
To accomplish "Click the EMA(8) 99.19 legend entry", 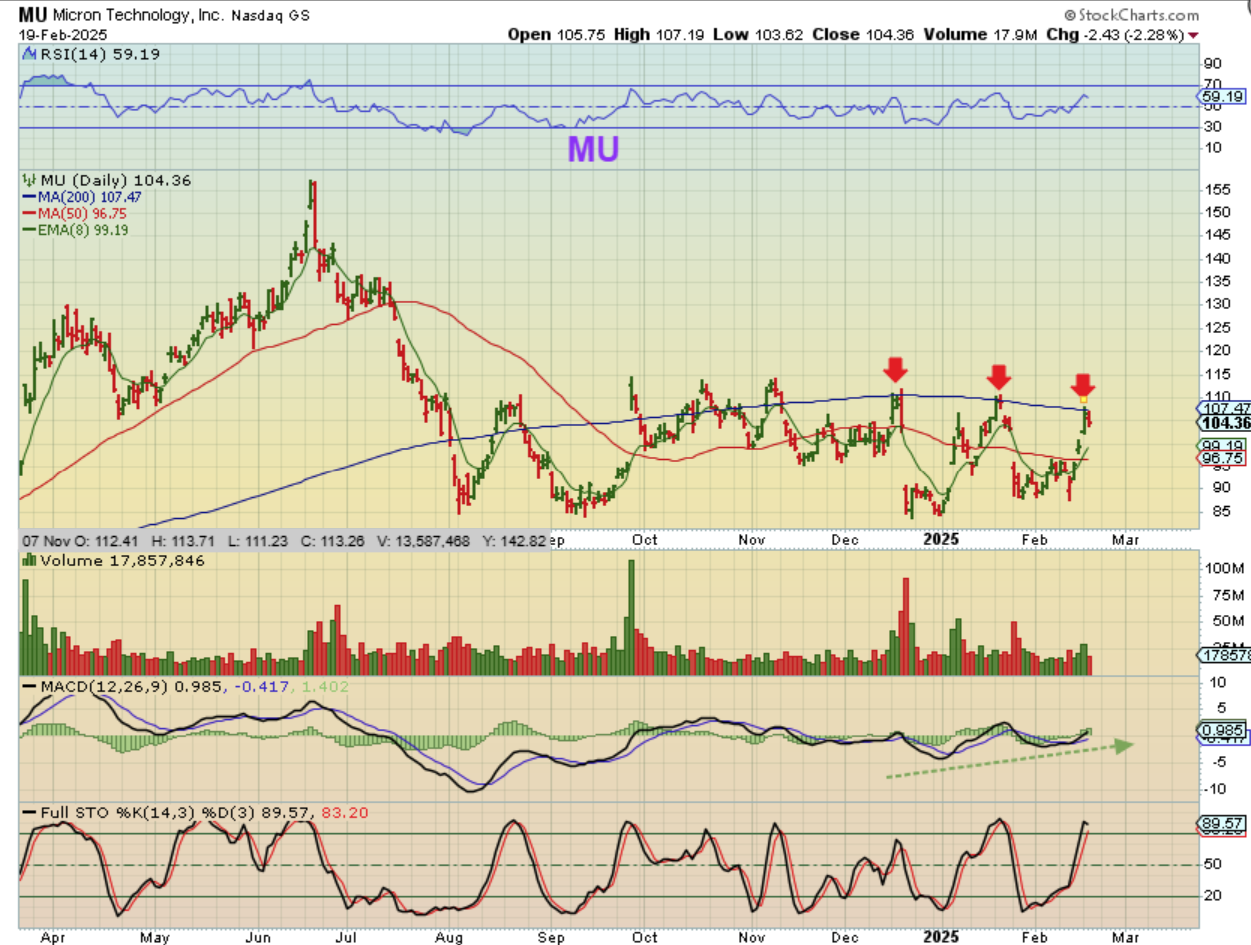I will click(x=75, y=229).
